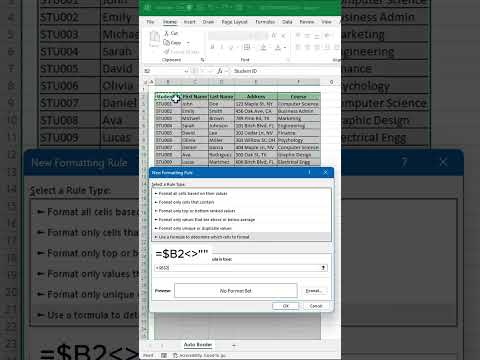Open the Draw ribbon tab

coord(208,22)
